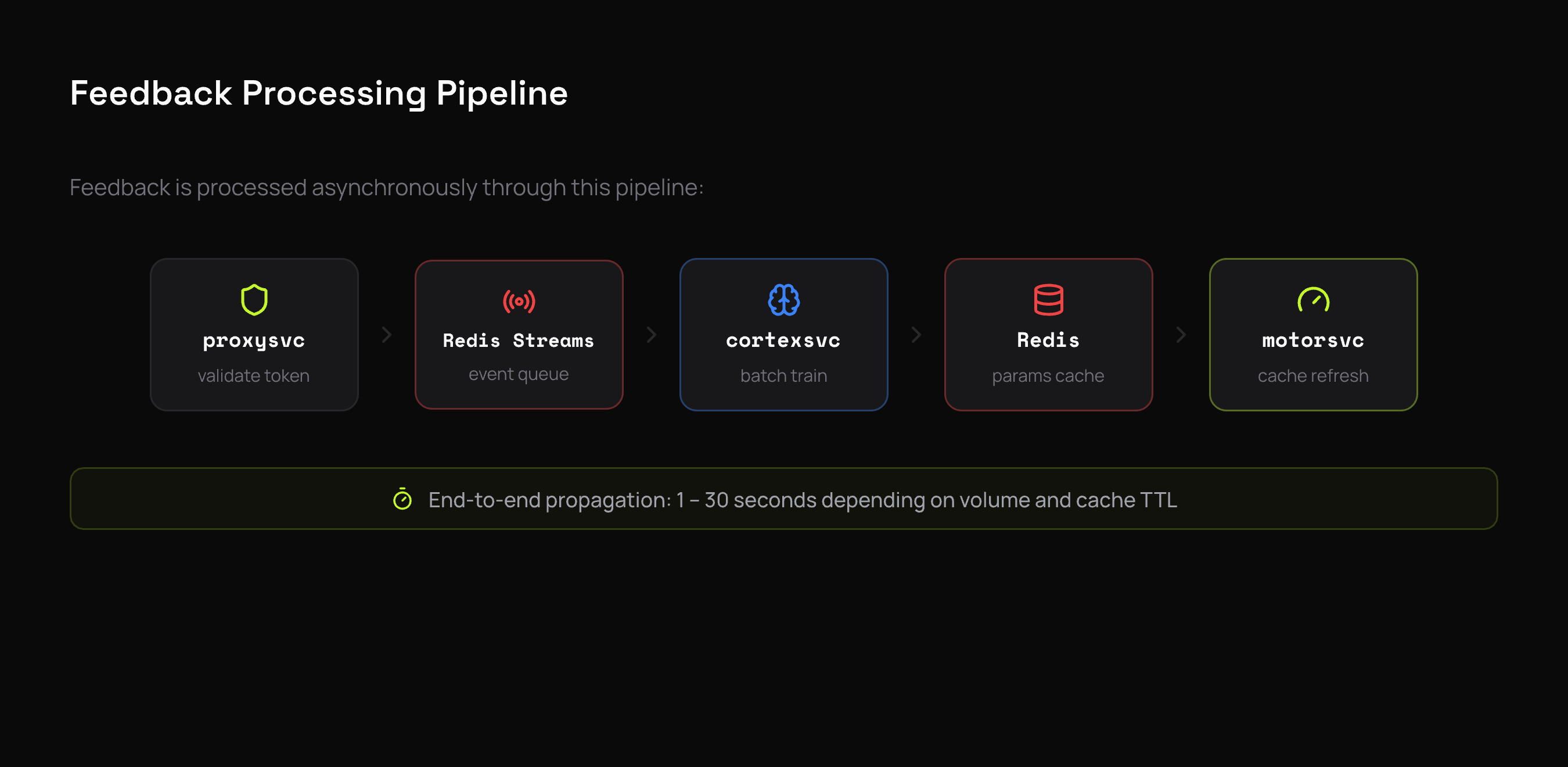
Task: Click the validate token label
Action: coord(253,375)
